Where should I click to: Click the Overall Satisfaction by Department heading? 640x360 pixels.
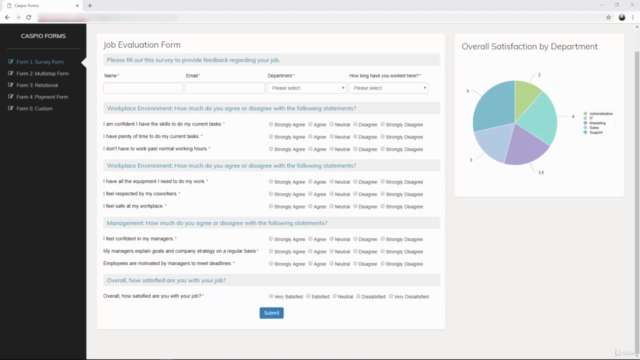(530, 47)
